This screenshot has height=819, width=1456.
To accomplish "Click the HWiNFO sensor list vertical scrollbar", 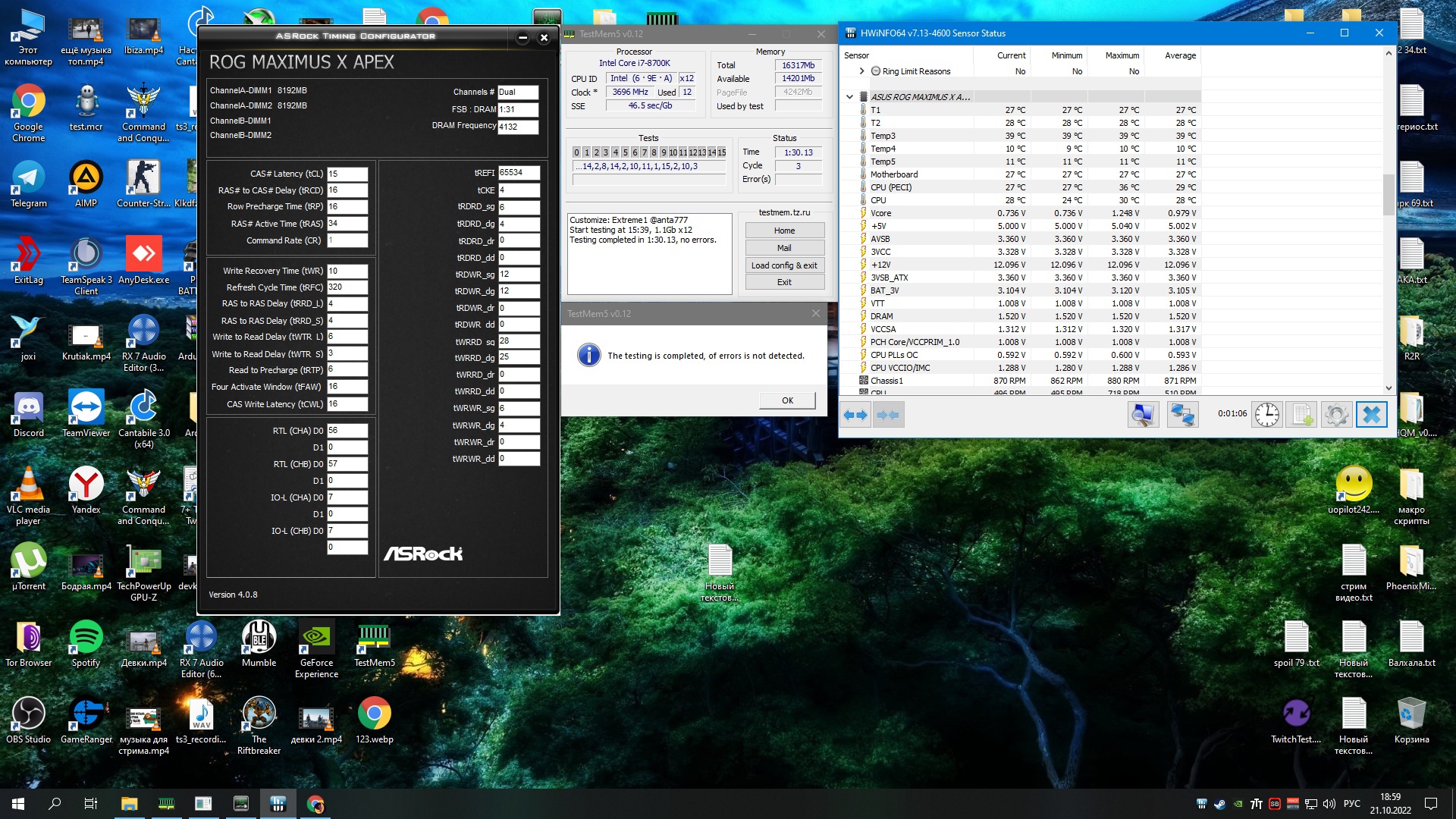I will point(1389,193).
